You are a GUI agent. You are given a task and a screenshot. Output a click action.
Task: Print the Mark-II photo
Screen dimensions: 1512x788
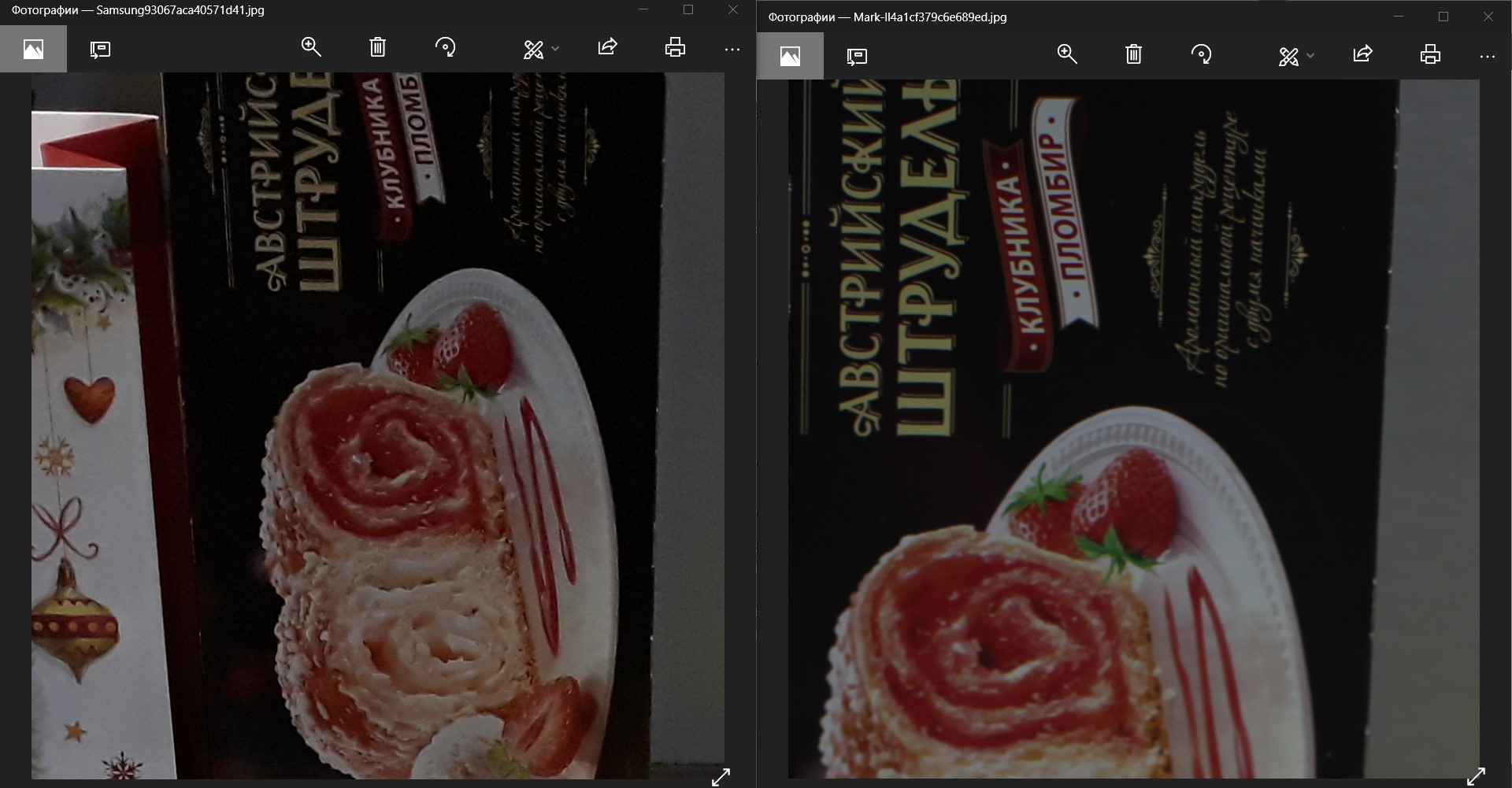click(x=1430, y=54)
